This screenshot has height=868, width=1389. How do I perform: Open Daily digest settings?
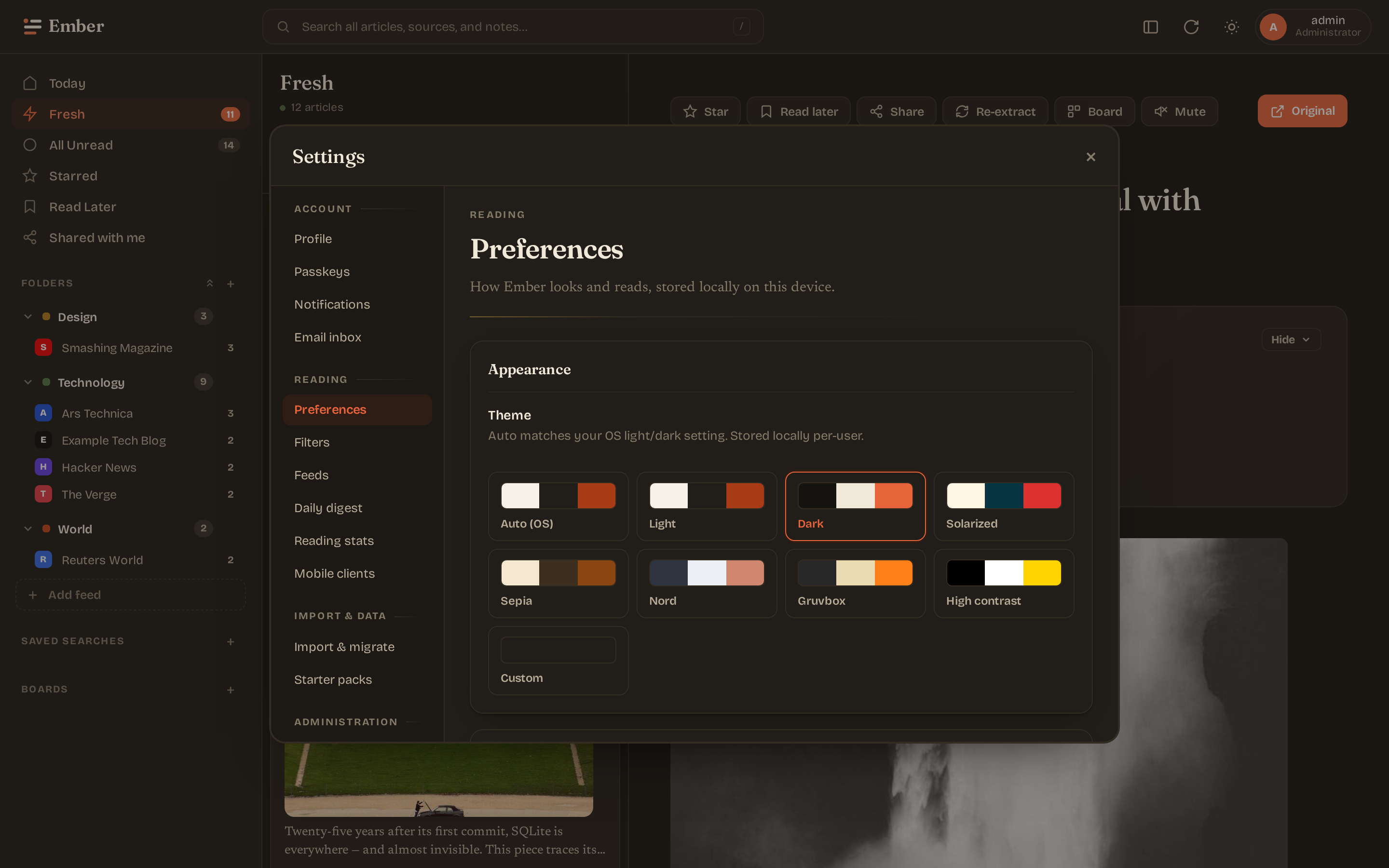point(357,507)
